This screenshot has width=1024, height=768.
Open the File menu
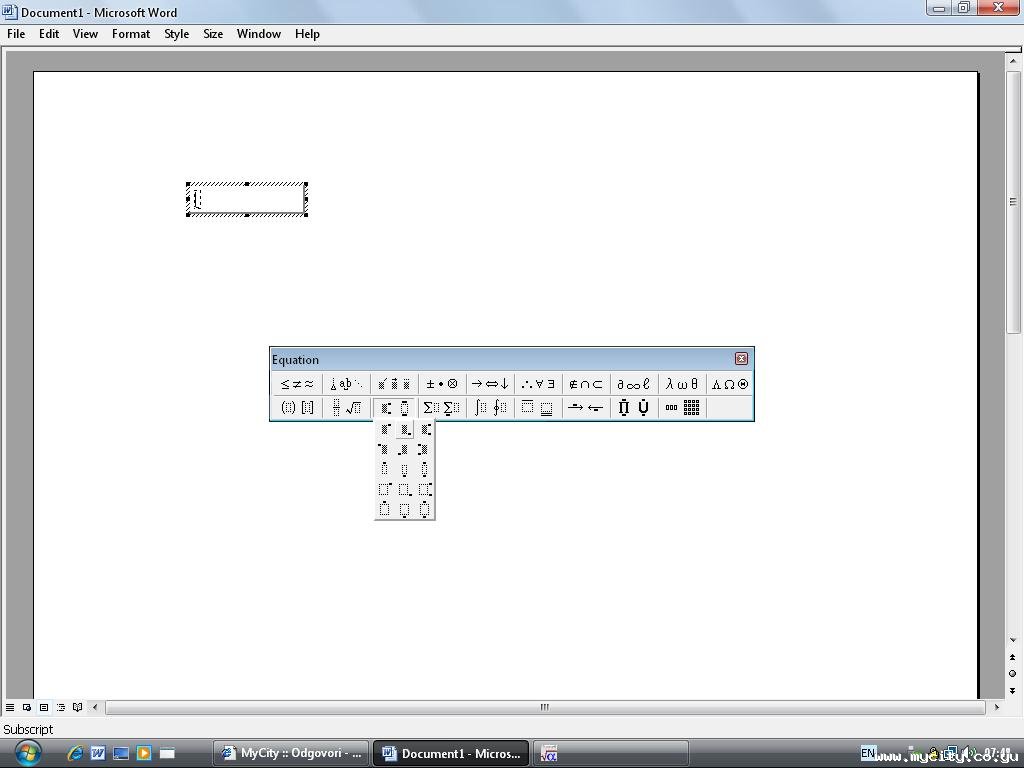point(16,34)
